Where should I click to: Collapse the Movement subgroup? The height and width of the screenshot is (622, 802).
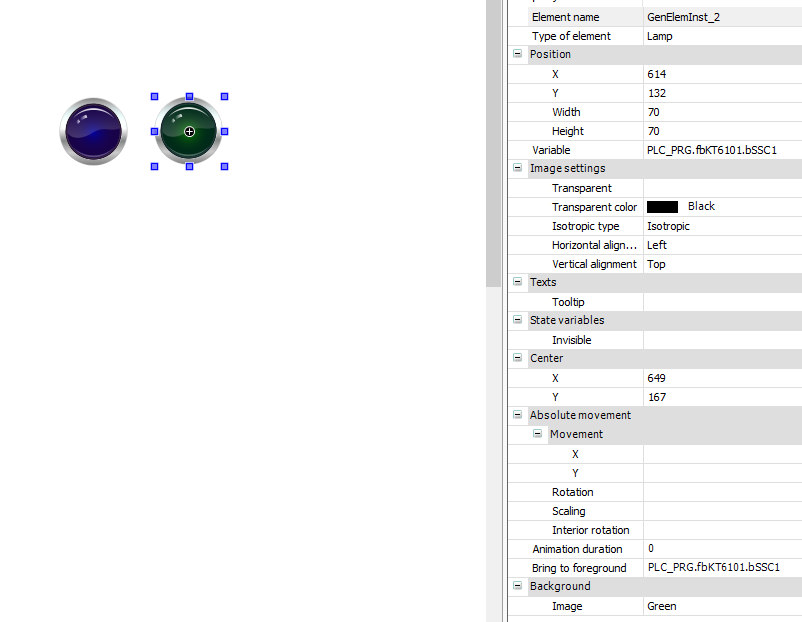coord(538,434)
